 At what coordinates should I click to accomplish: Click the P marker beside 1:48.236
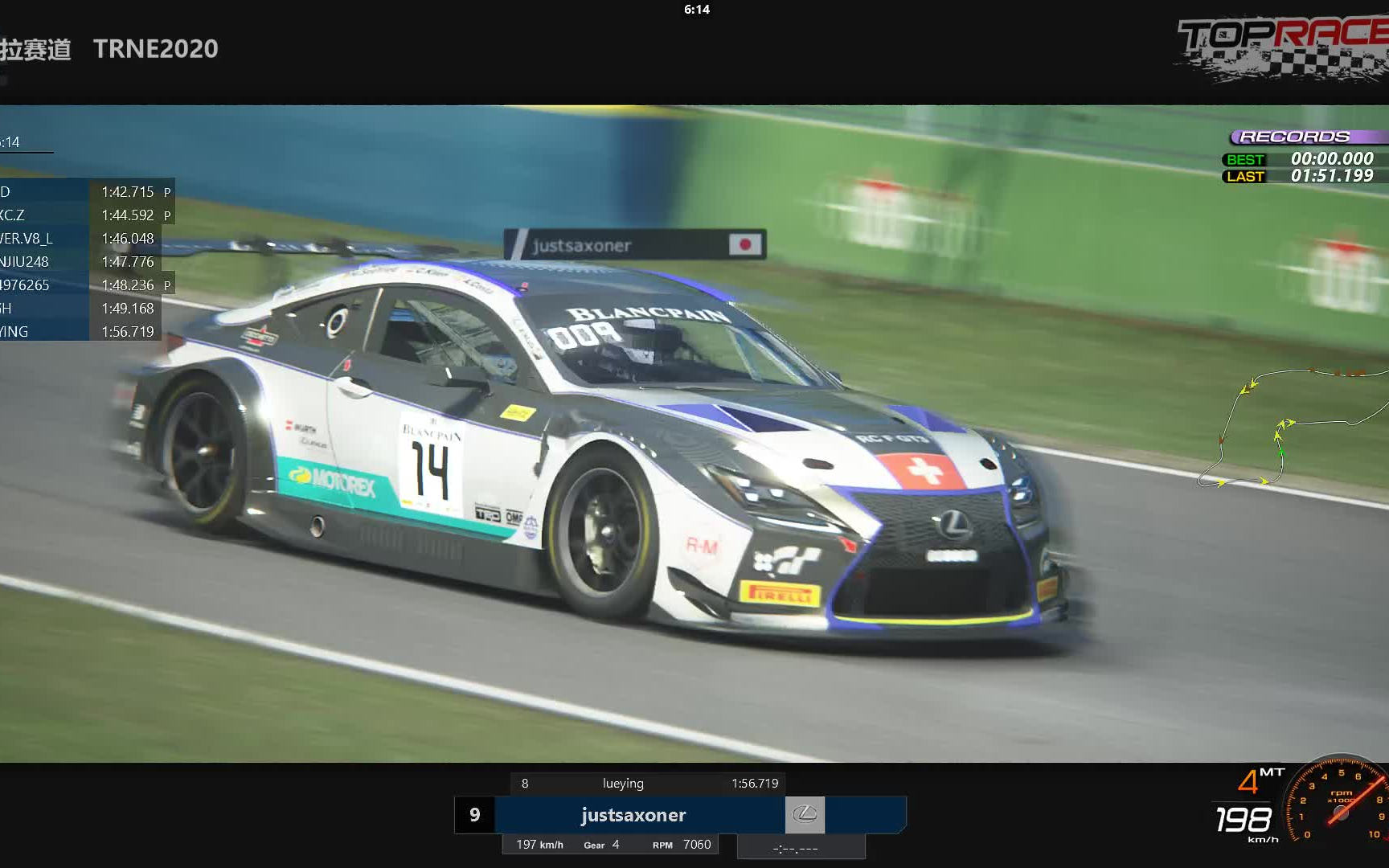click(x=167, y=285)
